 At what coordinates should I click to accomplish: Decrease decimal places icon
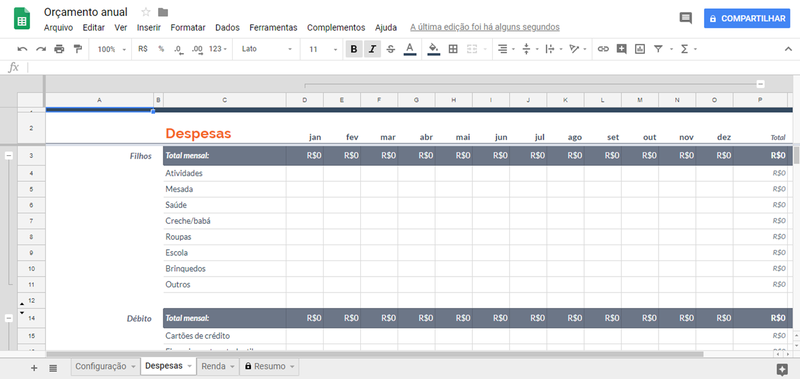pos(178,49)
